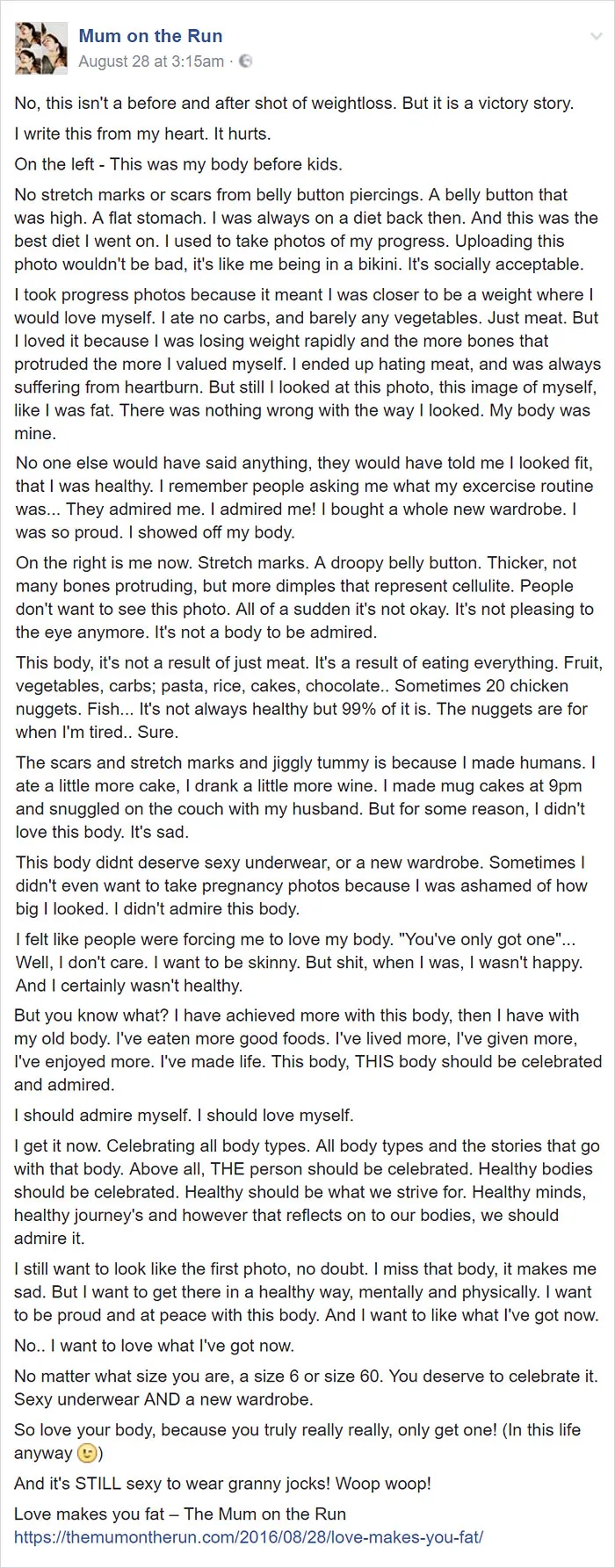Click the paragraph starting 'The scars and stretch marks'
This screenshot has width=615, height=1568.
point(305,798)
